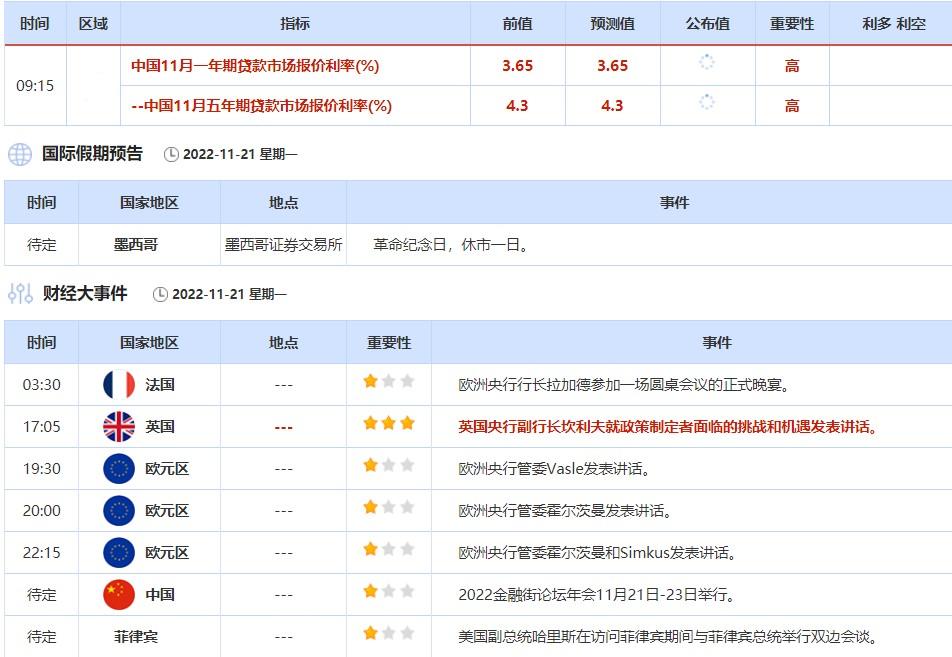The height and width of the screenshot is (657, 952).
Task: Click the loading spinner for the one-year LPR row
Action: (x=707, y=64)
